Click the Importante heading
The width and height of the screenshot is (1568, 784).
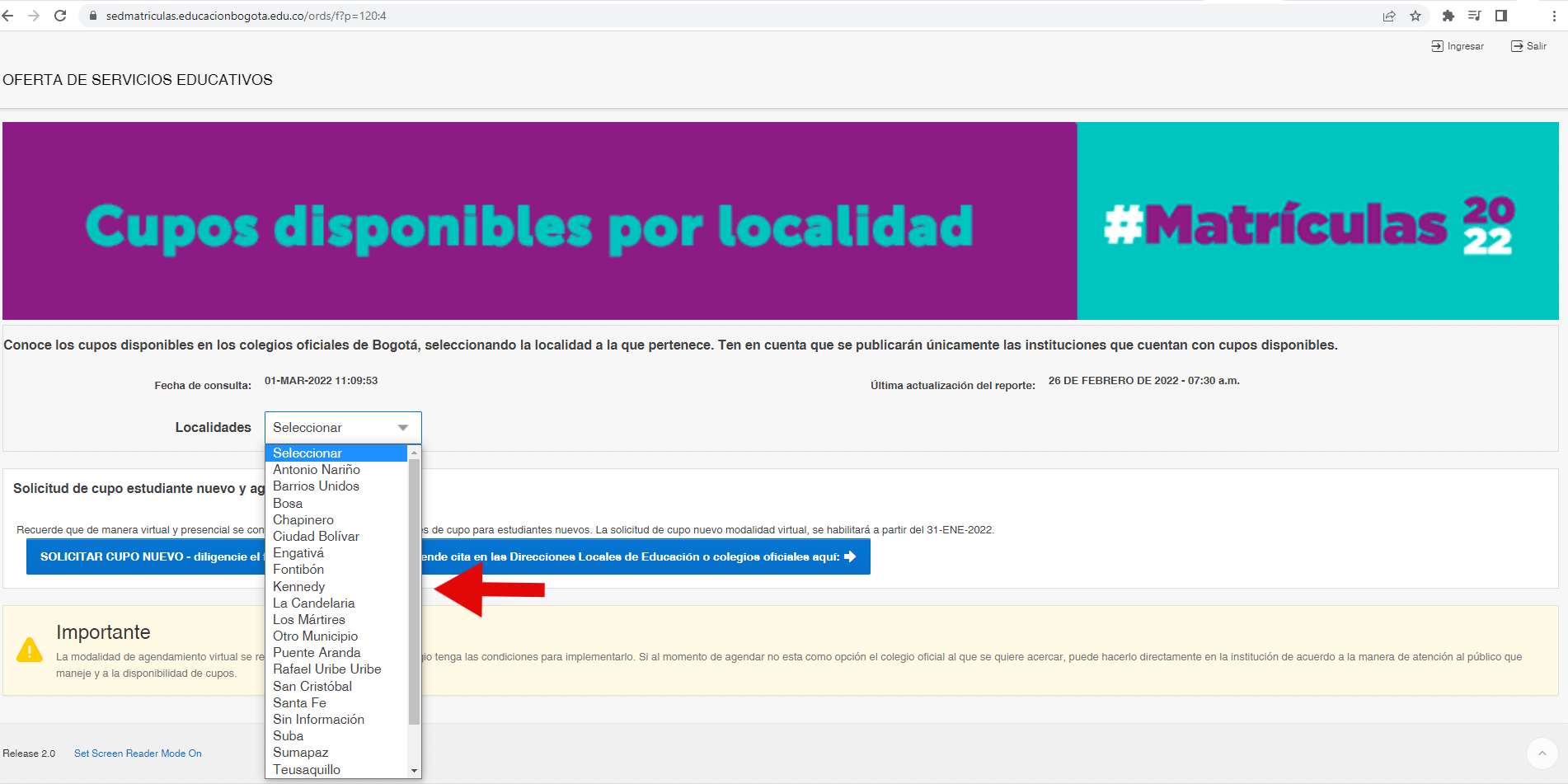tap(103, 632)
